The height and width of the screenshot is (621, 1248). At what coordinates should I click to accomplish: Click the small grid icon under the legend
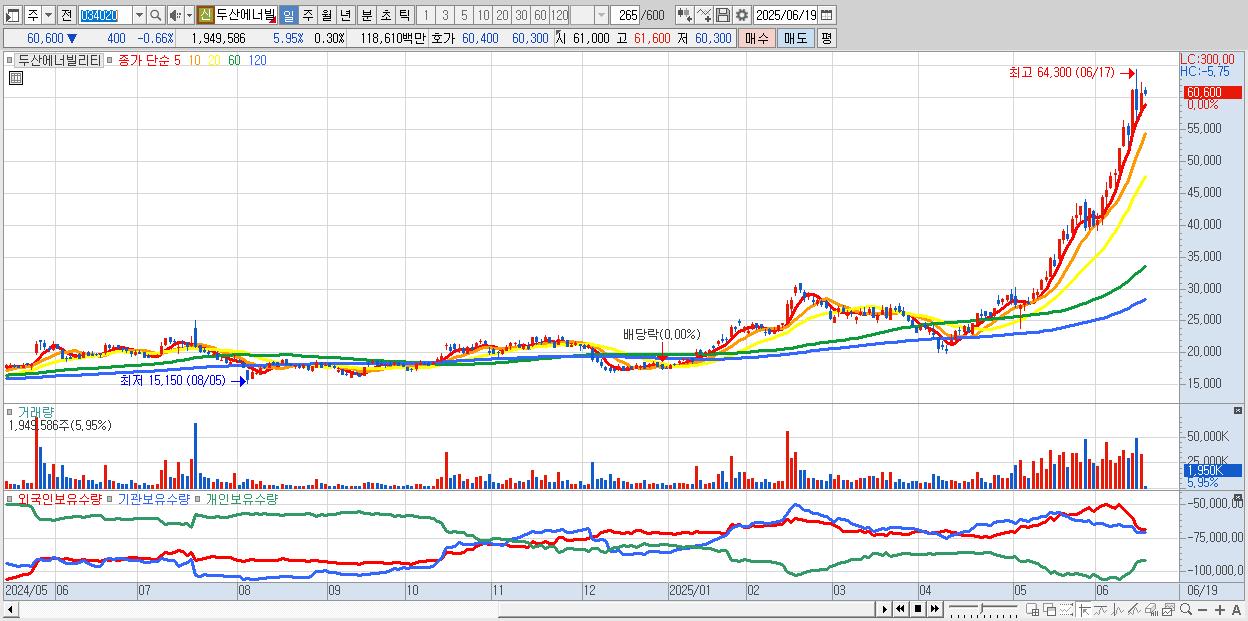(15, 78)
